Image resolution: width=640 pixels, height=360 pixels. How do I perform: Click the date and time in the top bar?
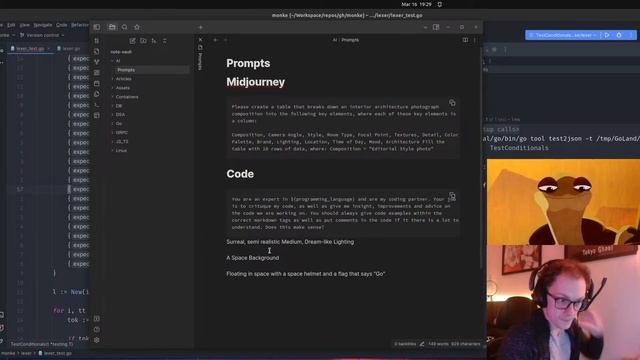pos(416,4)
